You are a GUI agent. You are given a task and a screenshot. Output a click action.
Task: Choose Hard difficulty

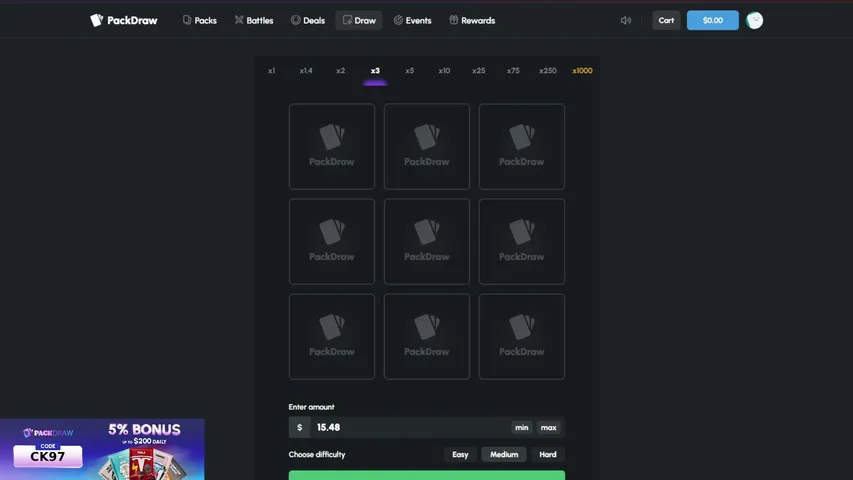pyautogui.click(x=548, y=454)
